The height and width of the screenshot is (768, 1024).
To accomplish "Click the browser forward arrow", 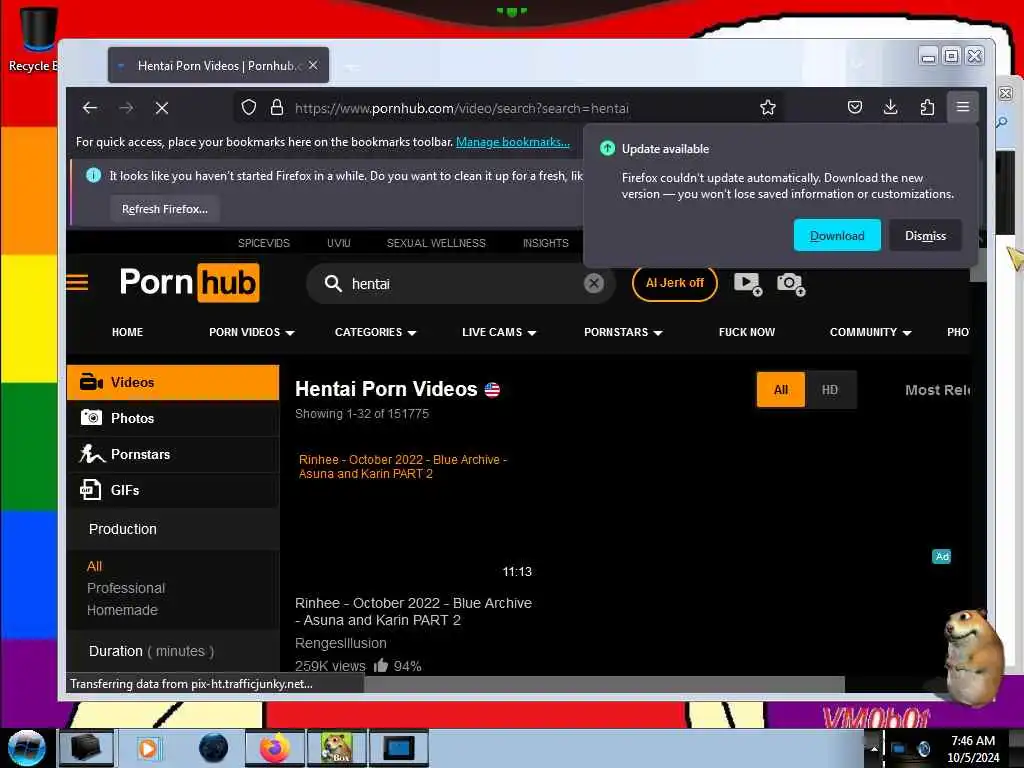I will [126, 108].
